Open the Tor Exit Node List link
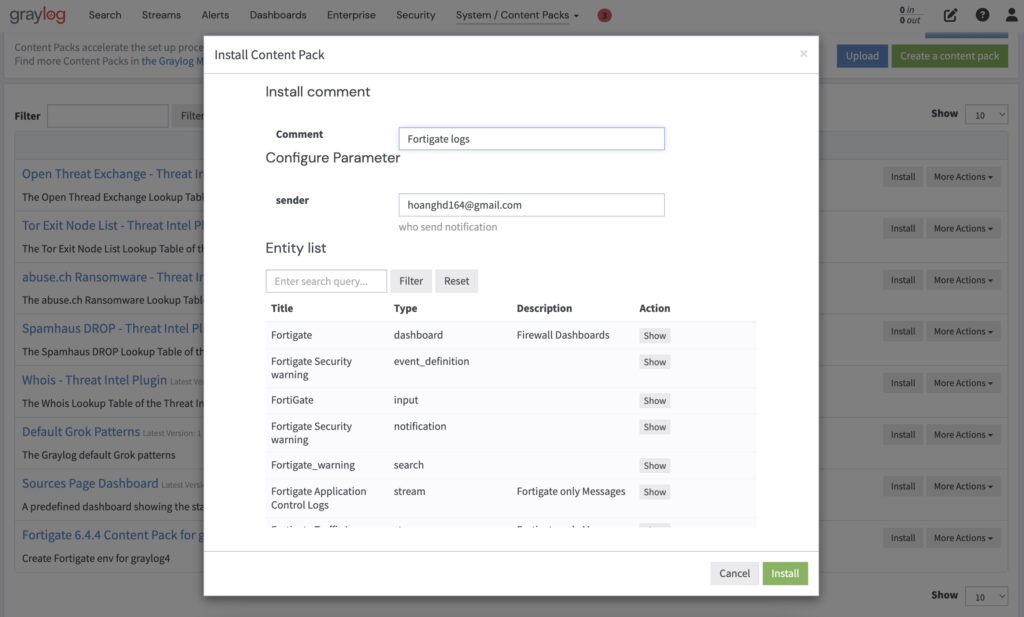1024x617 pixels. tap(112, 226)
